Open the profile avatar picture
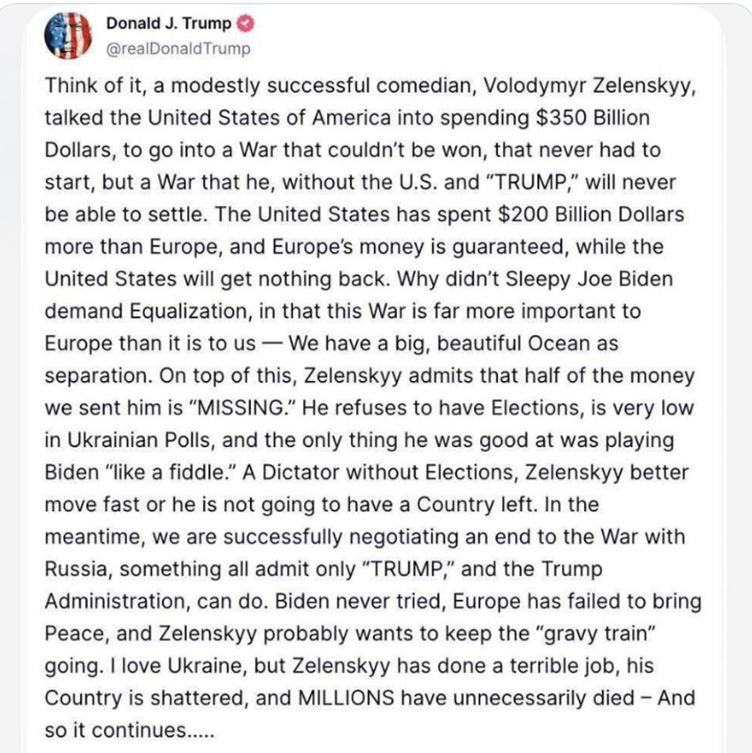 [x=68, y=36]
